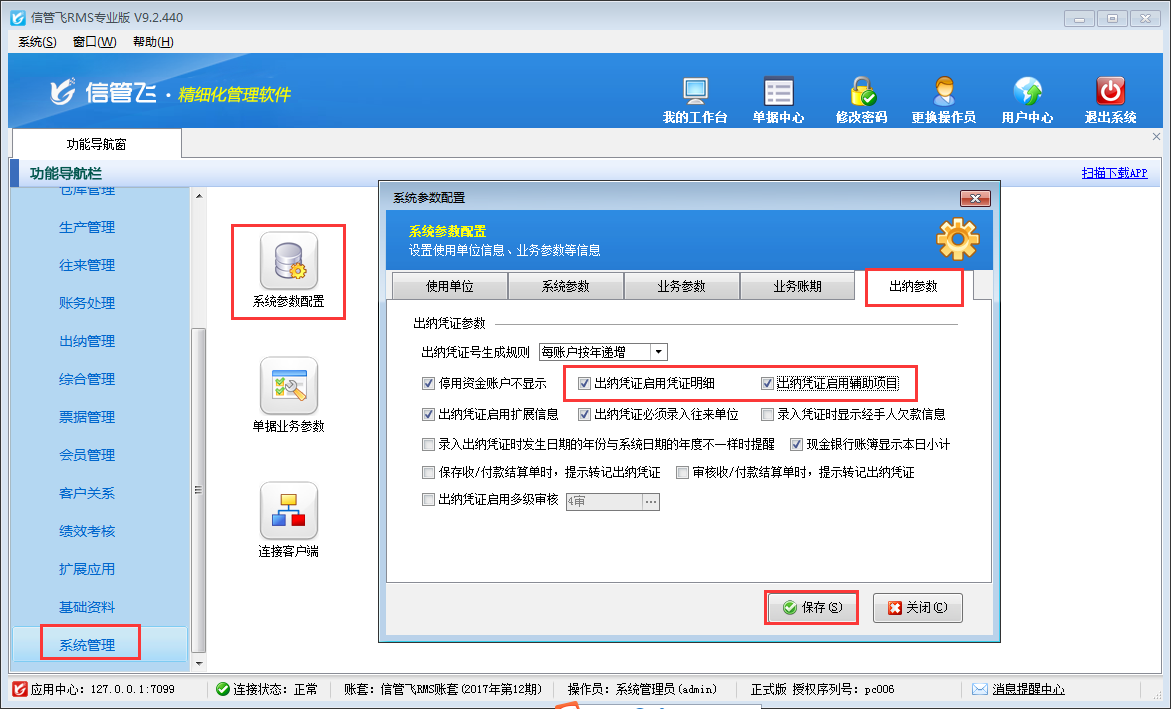
Task: Open 单据业务参数 icon
Action: tap(288, 386)
